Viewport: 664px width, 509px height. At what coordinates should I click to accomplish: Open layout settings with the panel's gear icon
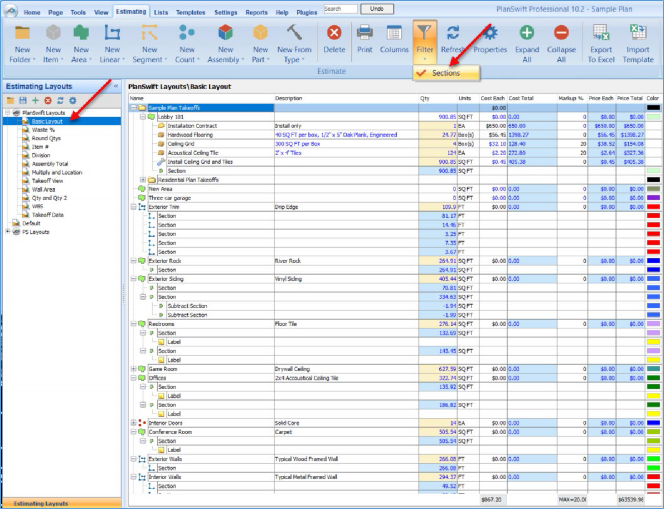[73, 100]
